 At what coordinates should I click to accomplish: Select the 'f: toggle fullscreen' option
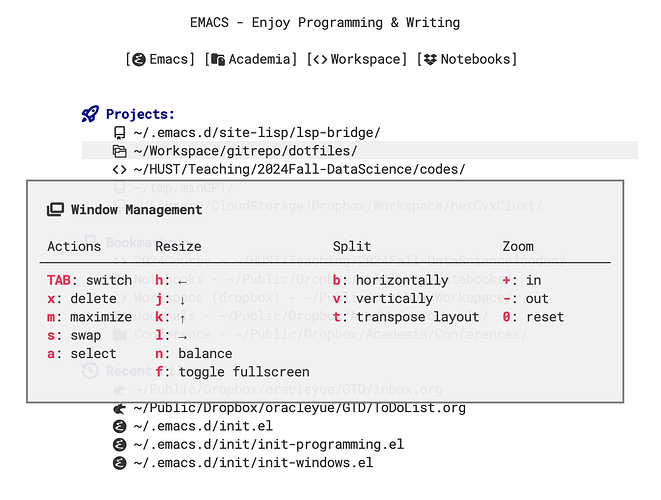[232, 372]
